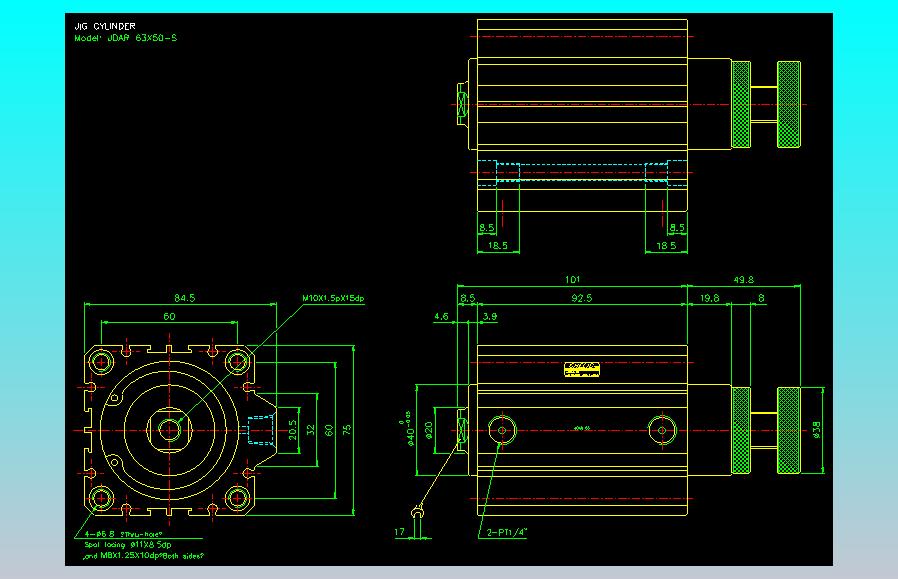Select the 101 length dimension
The image size is (898, 579).
572,279
